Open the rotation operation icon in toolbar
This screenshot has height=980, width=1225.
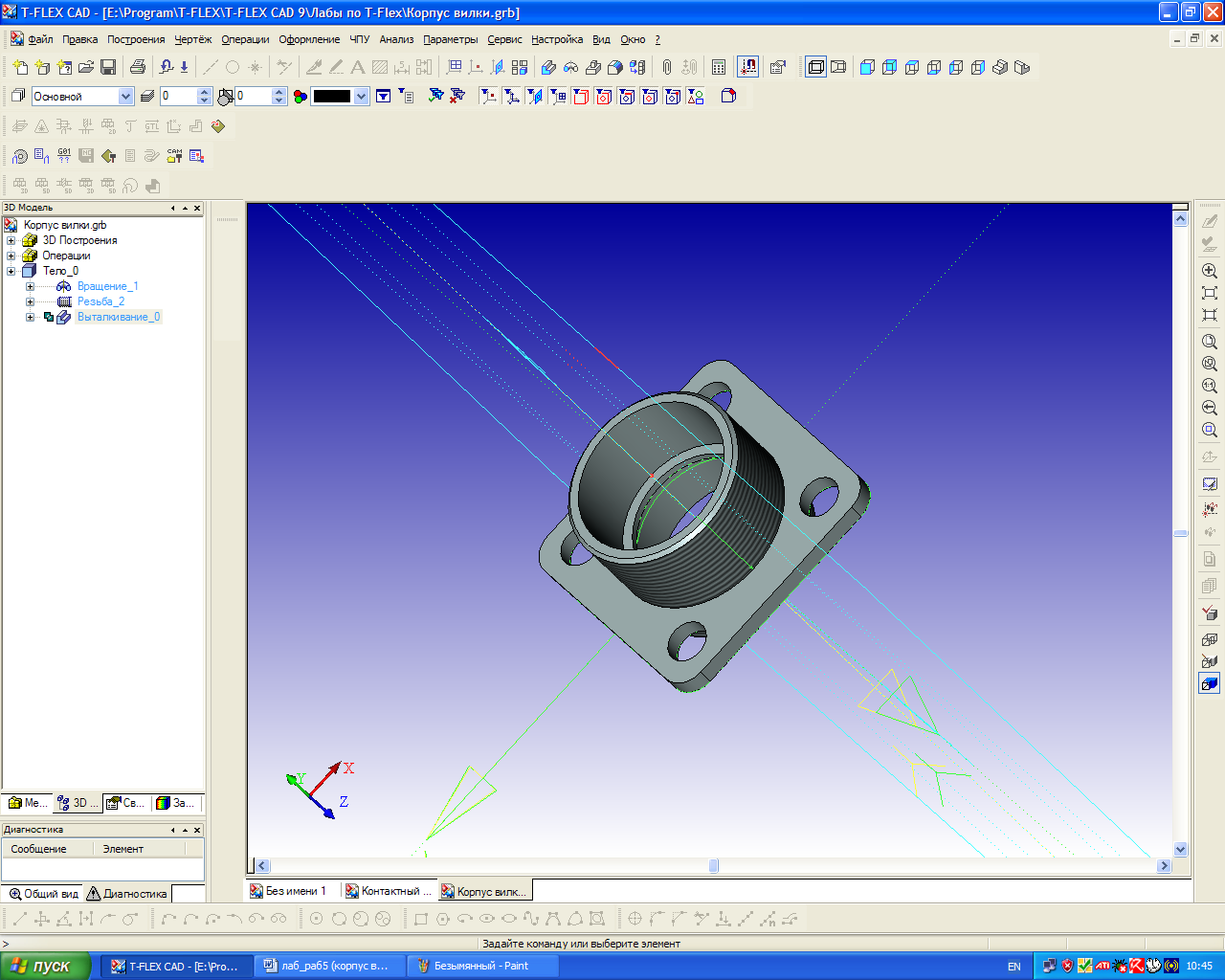pyautogui.click(x=570, y=67)
